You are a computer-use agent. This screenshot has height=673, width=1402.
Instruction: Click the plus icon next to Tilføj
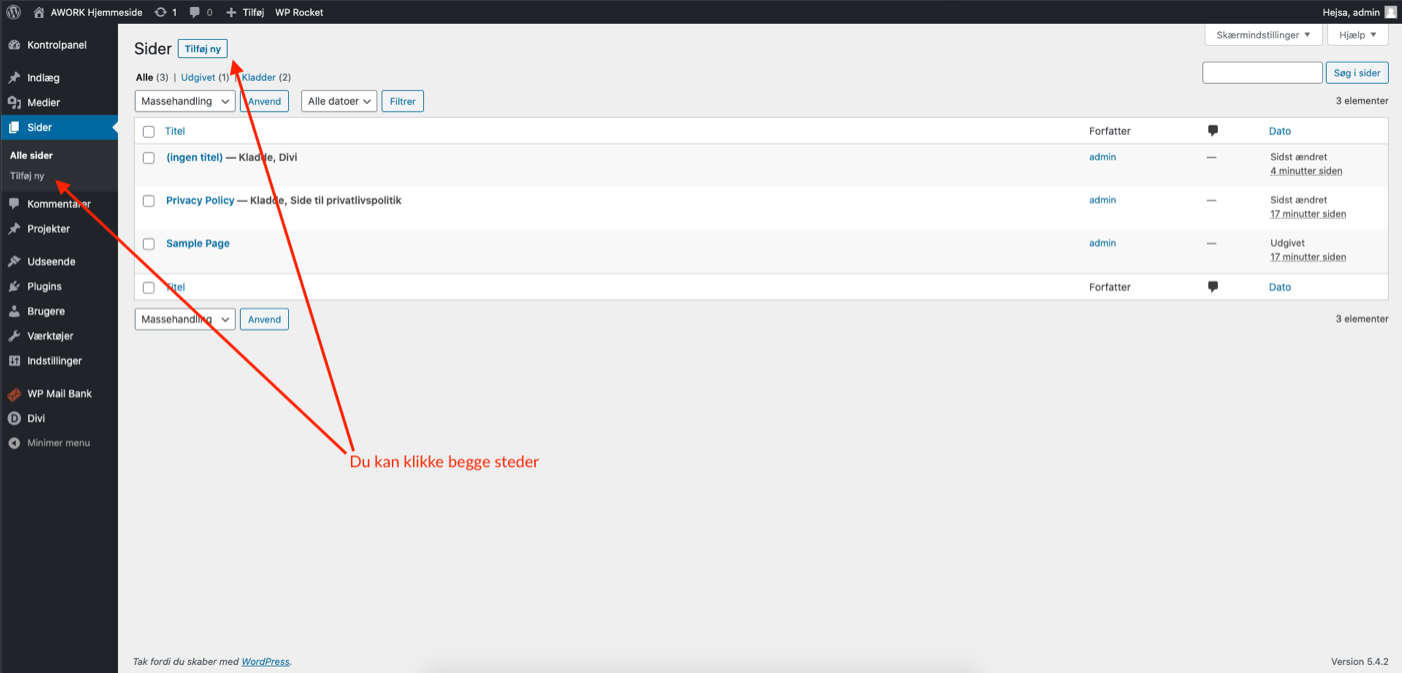click(232, 12)
